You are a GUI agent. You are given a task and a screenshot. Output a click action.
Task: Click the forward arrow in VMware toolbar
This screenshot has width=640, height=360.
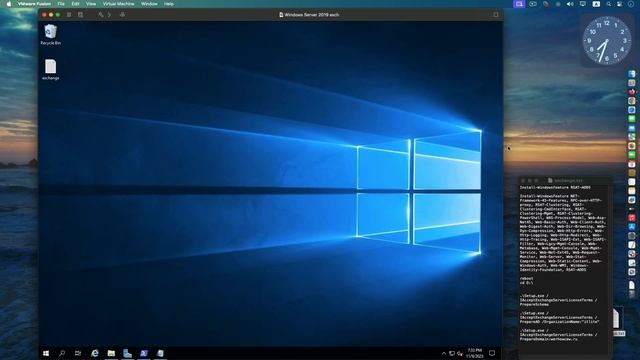pos(109,15)
